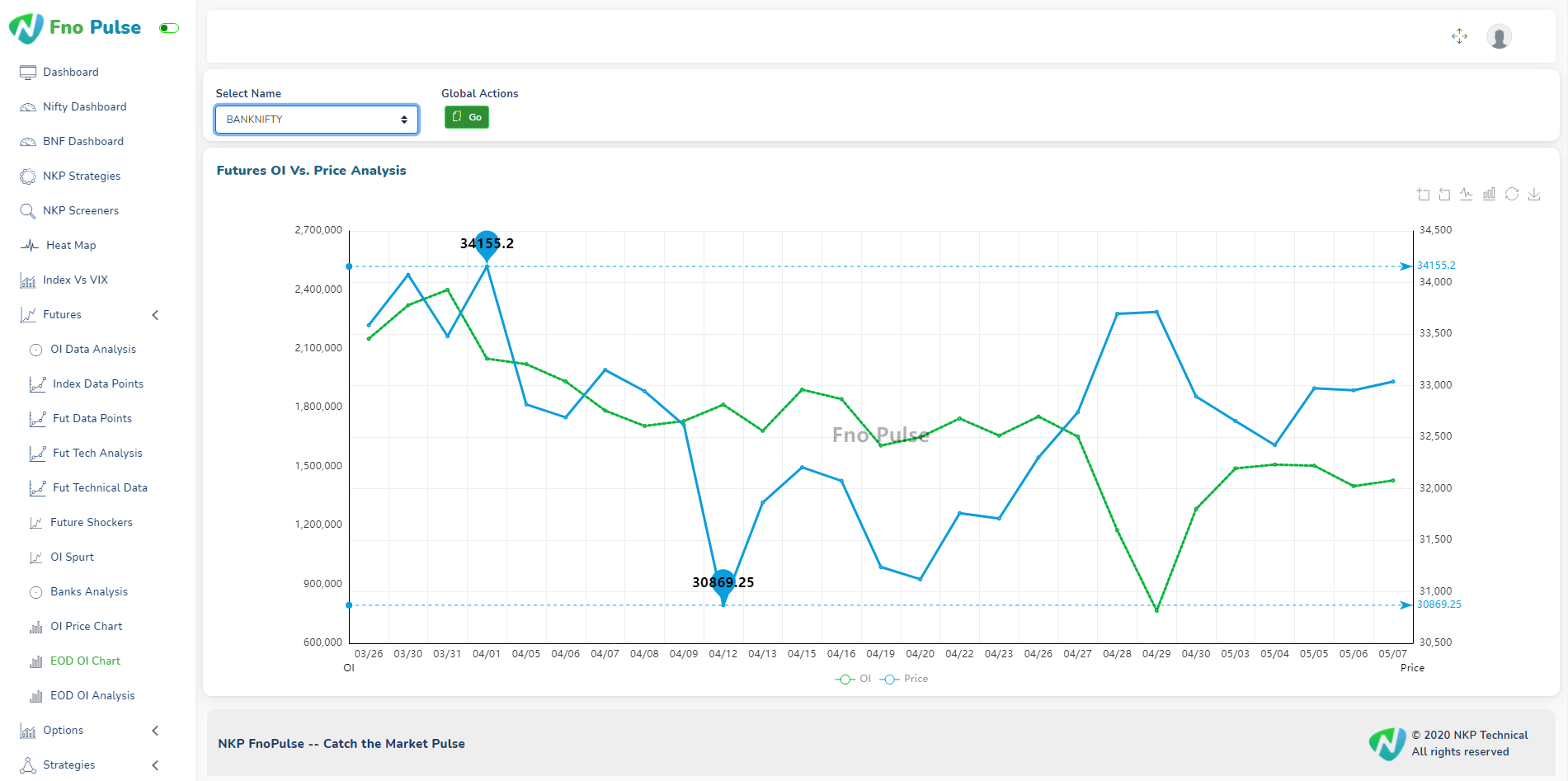Click the OI Price Chart bar icon
1568x781 pixels.
36,627
